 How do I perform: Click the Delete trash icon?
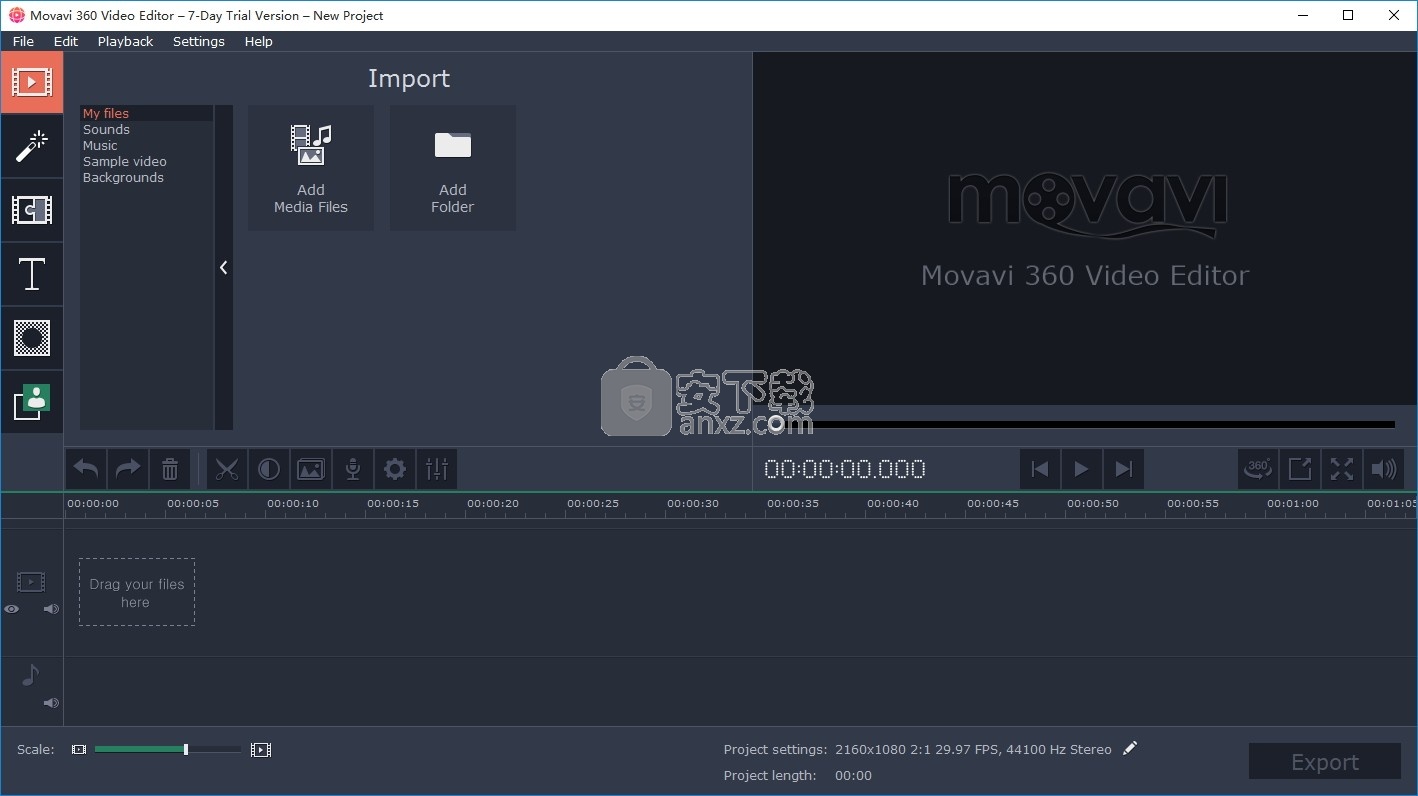coord(170,469)
